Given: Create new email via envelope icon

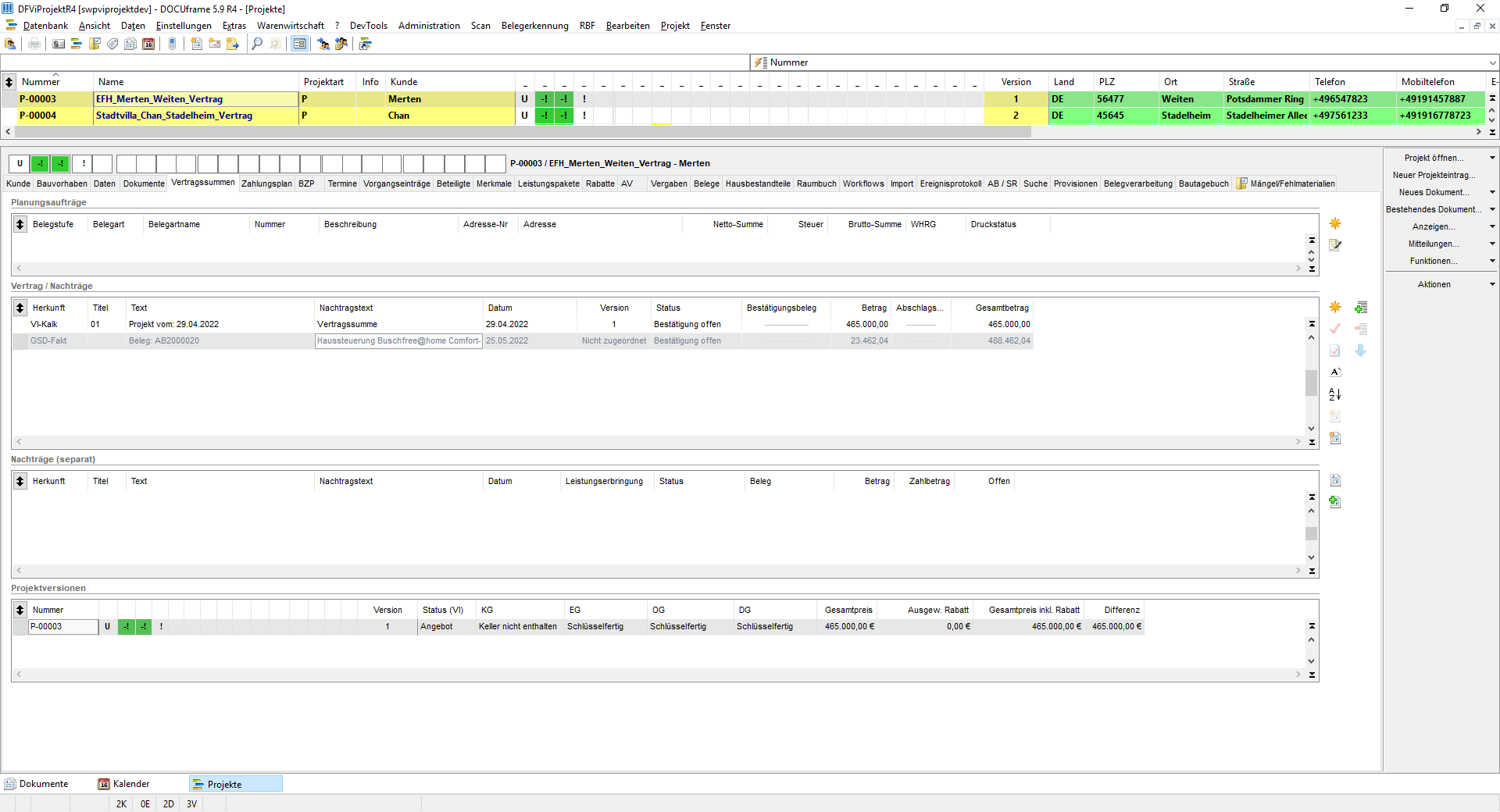Looking at the screenshot, I should (214, 45).
